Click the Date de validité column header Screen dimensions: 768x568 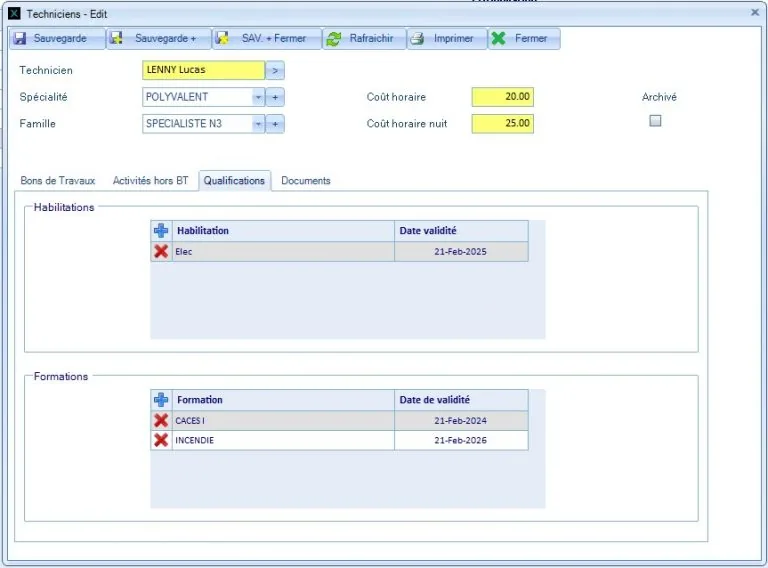click(461, 400)
